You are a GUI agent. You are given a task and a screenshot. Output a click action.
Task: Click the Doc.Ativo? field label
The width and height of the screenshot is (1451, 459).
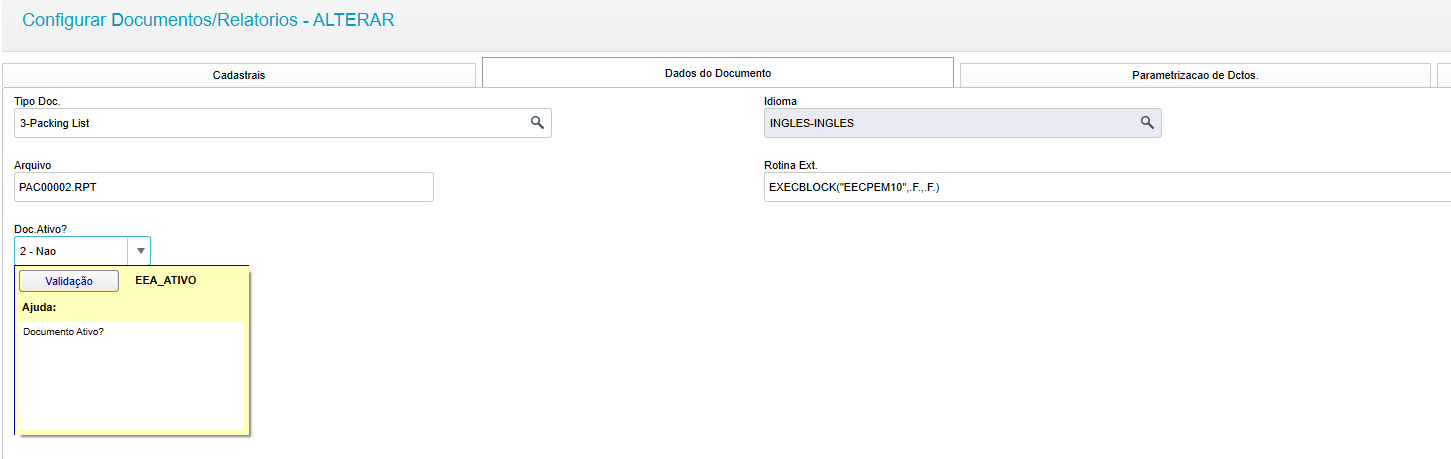42,229
